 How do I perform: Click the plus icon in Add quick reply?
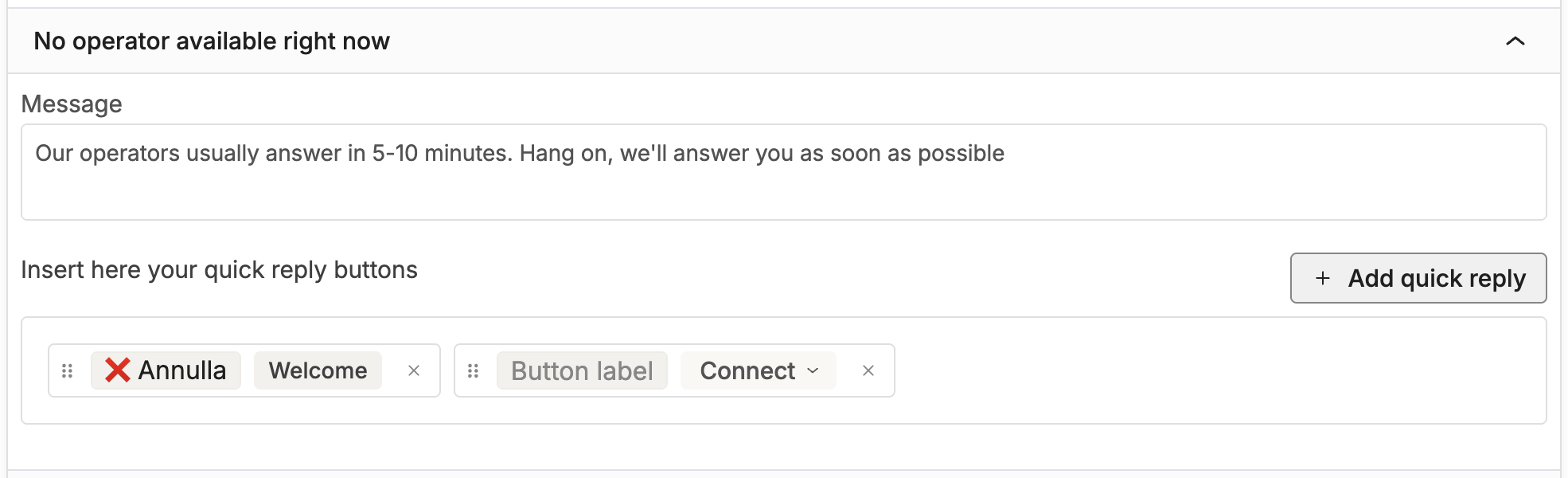[1322, 278]
